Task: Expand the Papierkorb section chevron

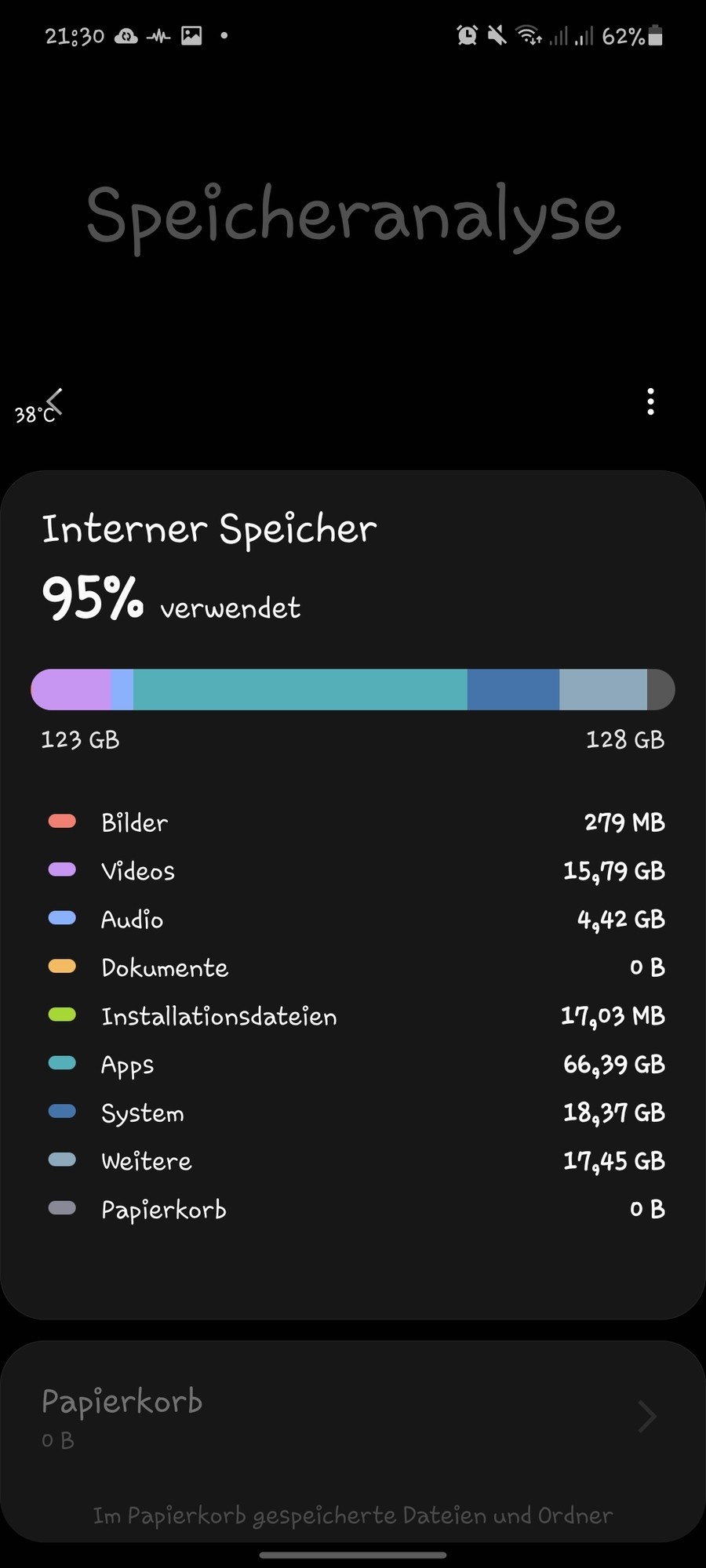Action: point(645,1416)
